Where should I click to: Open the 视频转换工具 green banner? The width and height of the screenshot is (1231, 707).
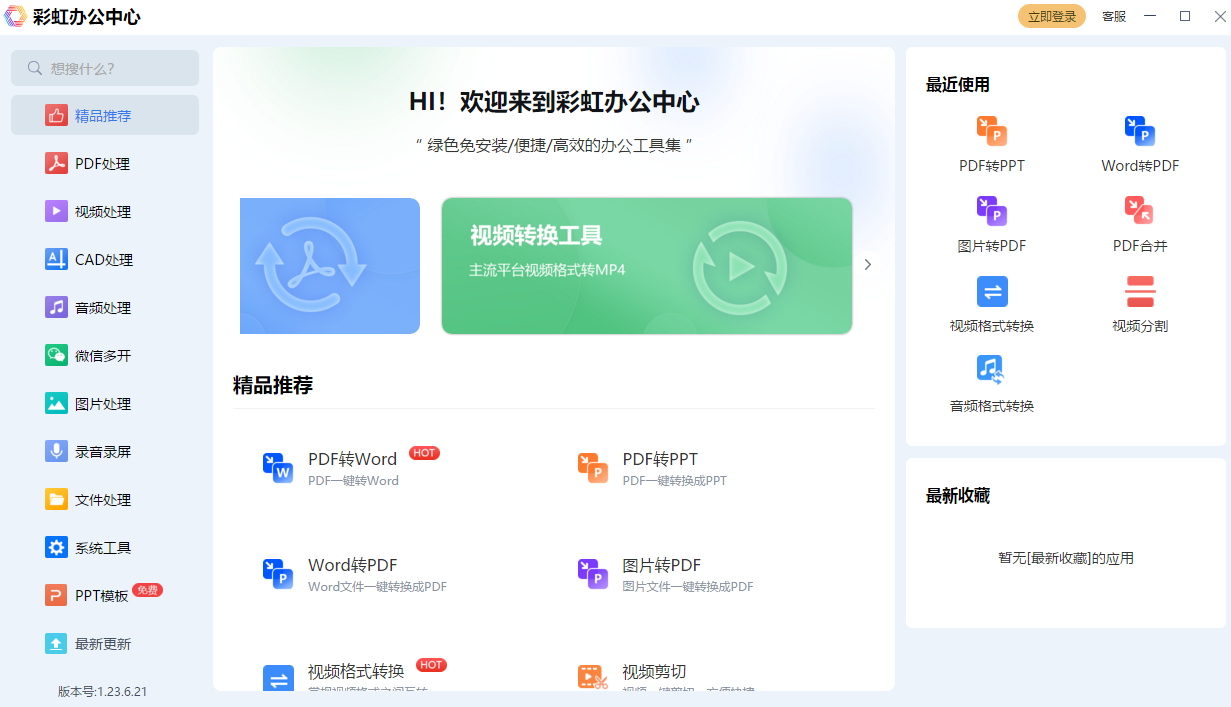(647, 266)
